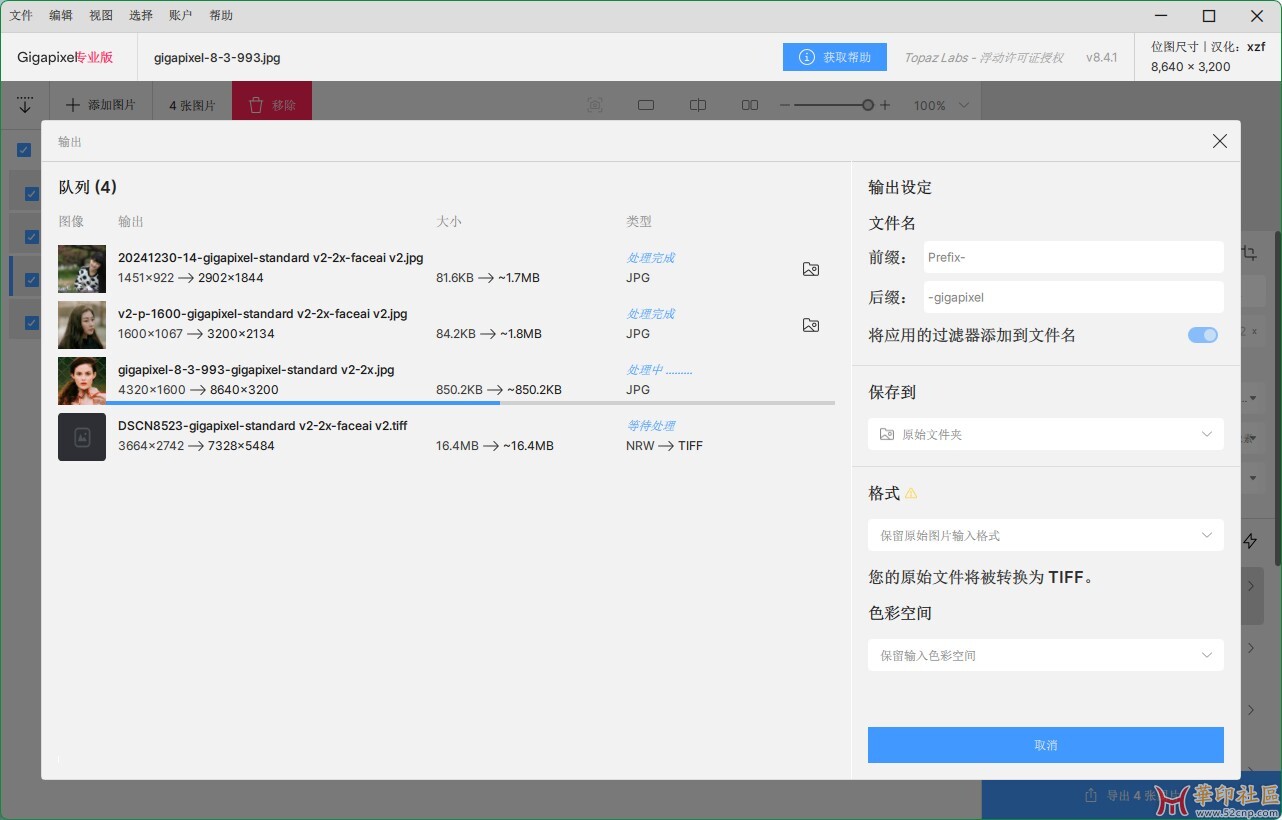Choose the side-by-side view icon
The width and height of the screenshot is (1282, 820).
(x=750, y=105)
